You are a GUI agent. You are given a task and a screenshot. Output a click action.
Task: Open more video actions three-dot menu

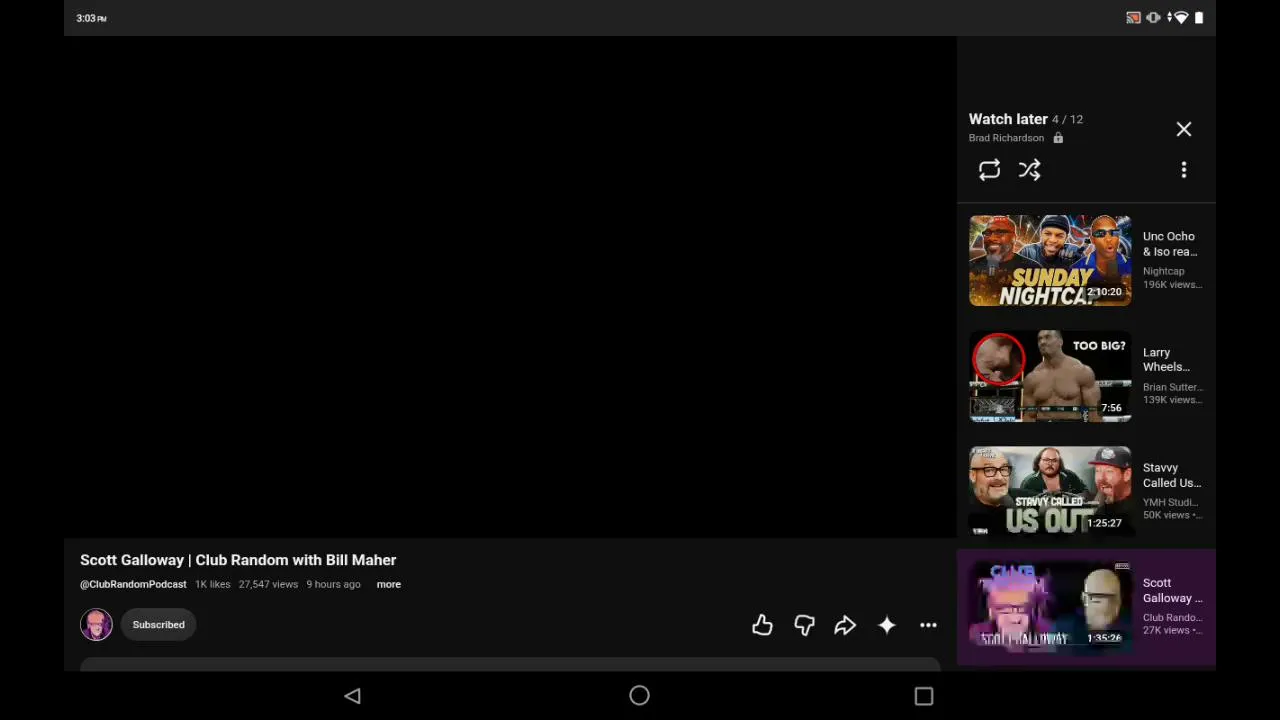pos(928,625)
